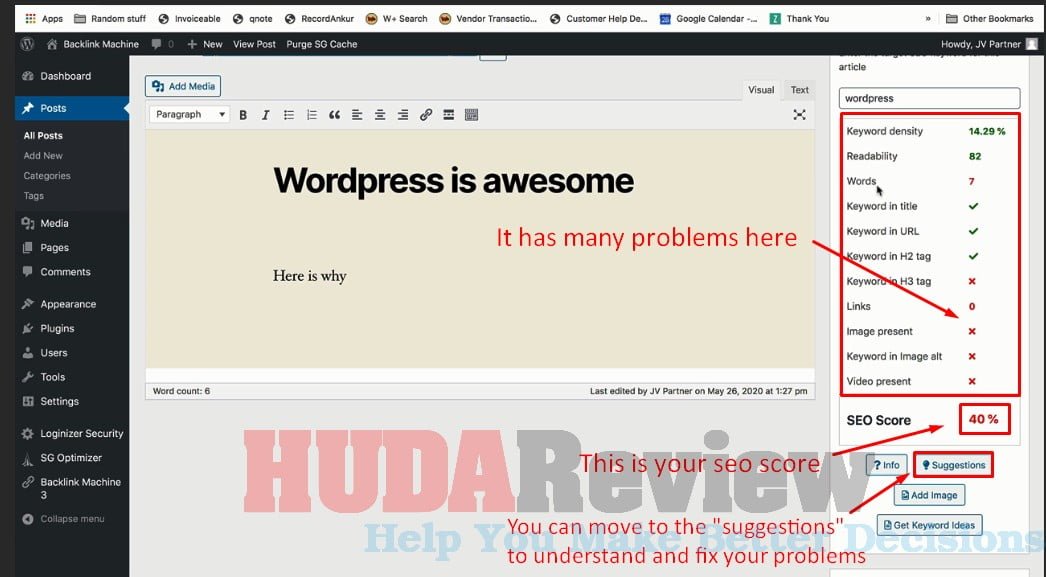
Task: Click the Keyword density value 14.29 %
Action: [987, 131]
